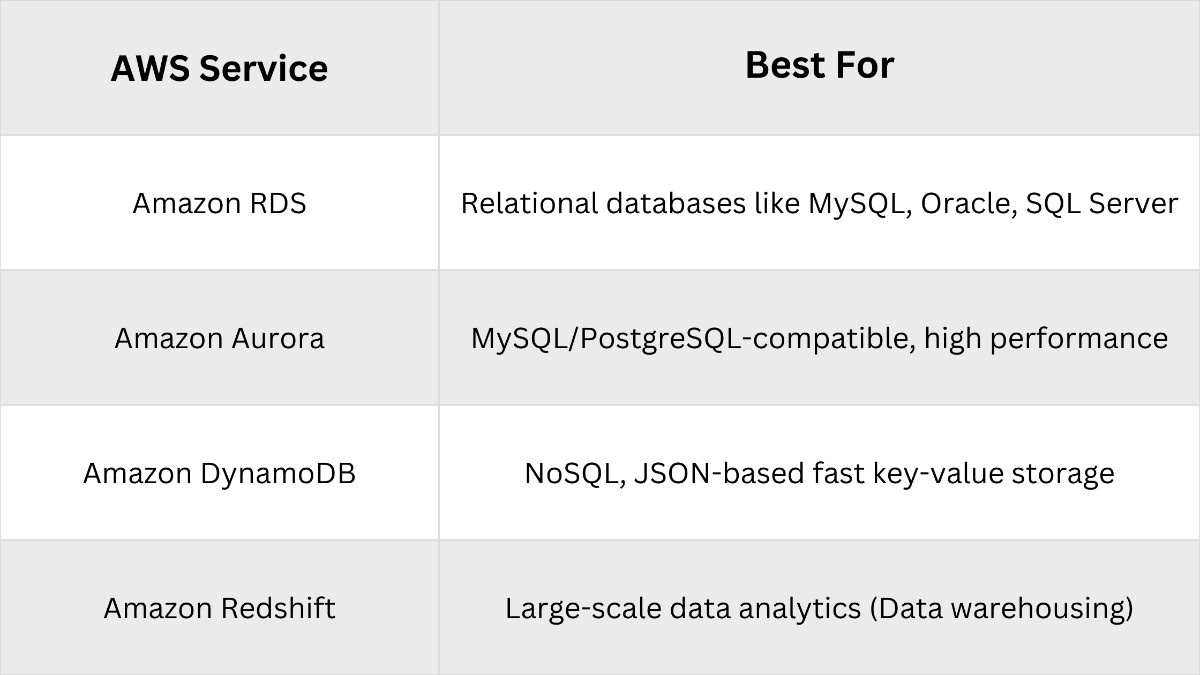The image size is (1200, 675).
Task: Select the Amazon Aurora cell
Action: (219, 338)
